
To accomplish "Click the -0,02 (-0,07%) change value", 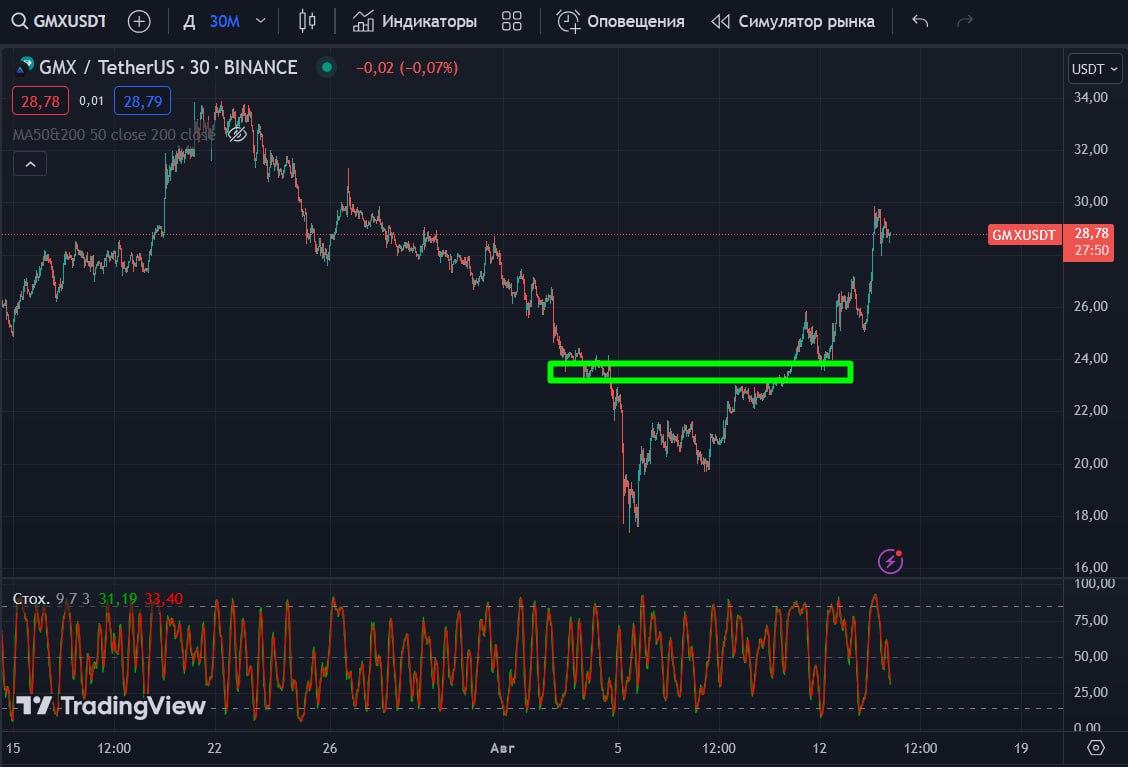I will [x=407, y=68].
